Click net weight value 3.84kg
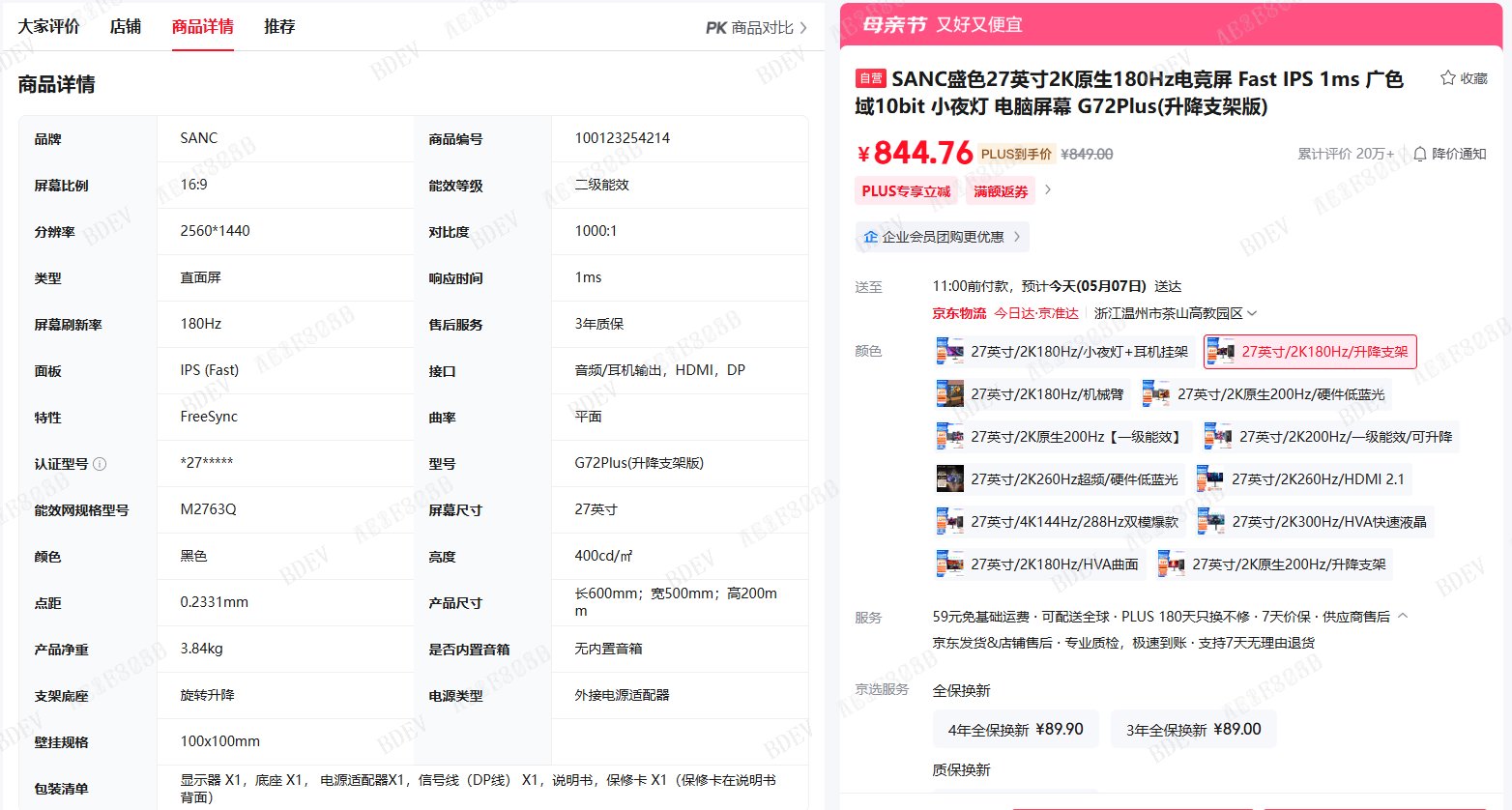The image size is (1512, 810). (x=201, y=649)
